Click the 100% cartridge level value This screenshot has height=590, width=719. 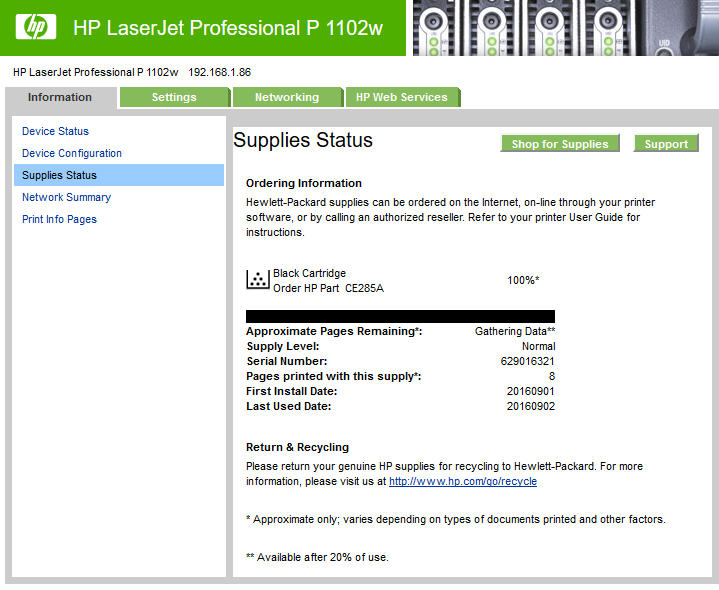click(x=523, y=280)
